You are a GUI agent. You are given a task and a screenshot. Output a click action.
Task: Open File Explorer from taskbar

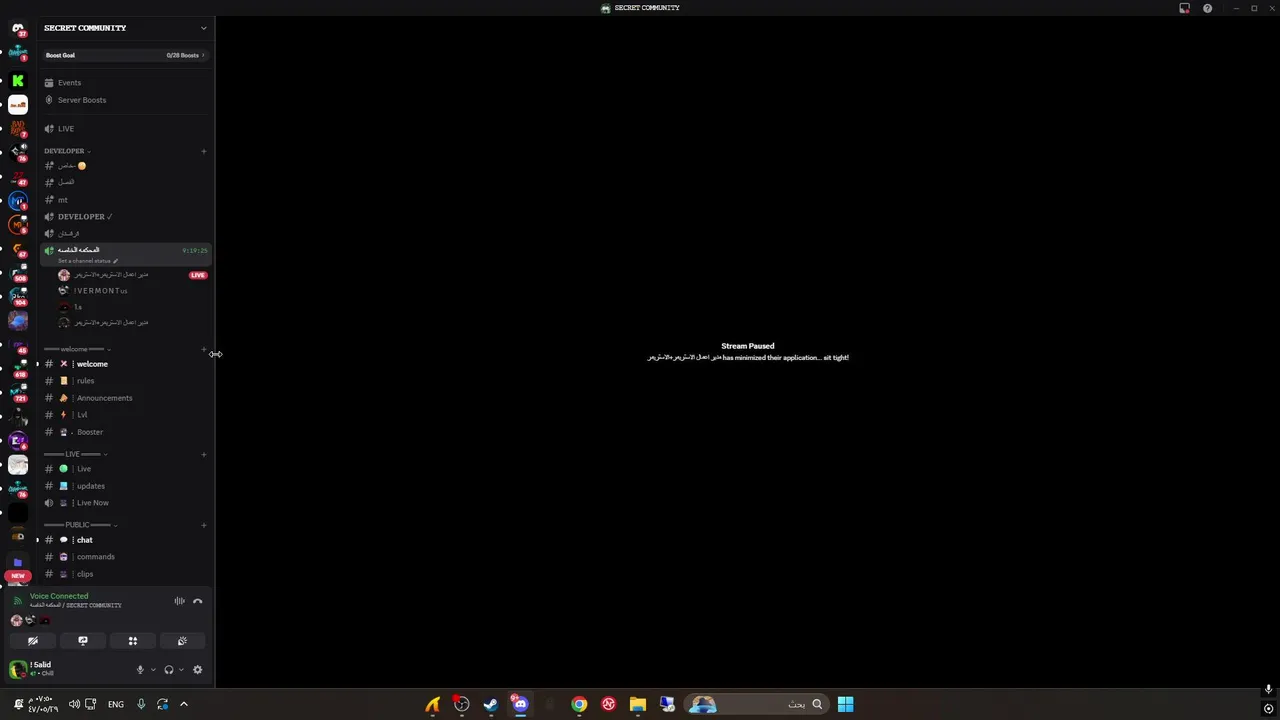[637, 704]
